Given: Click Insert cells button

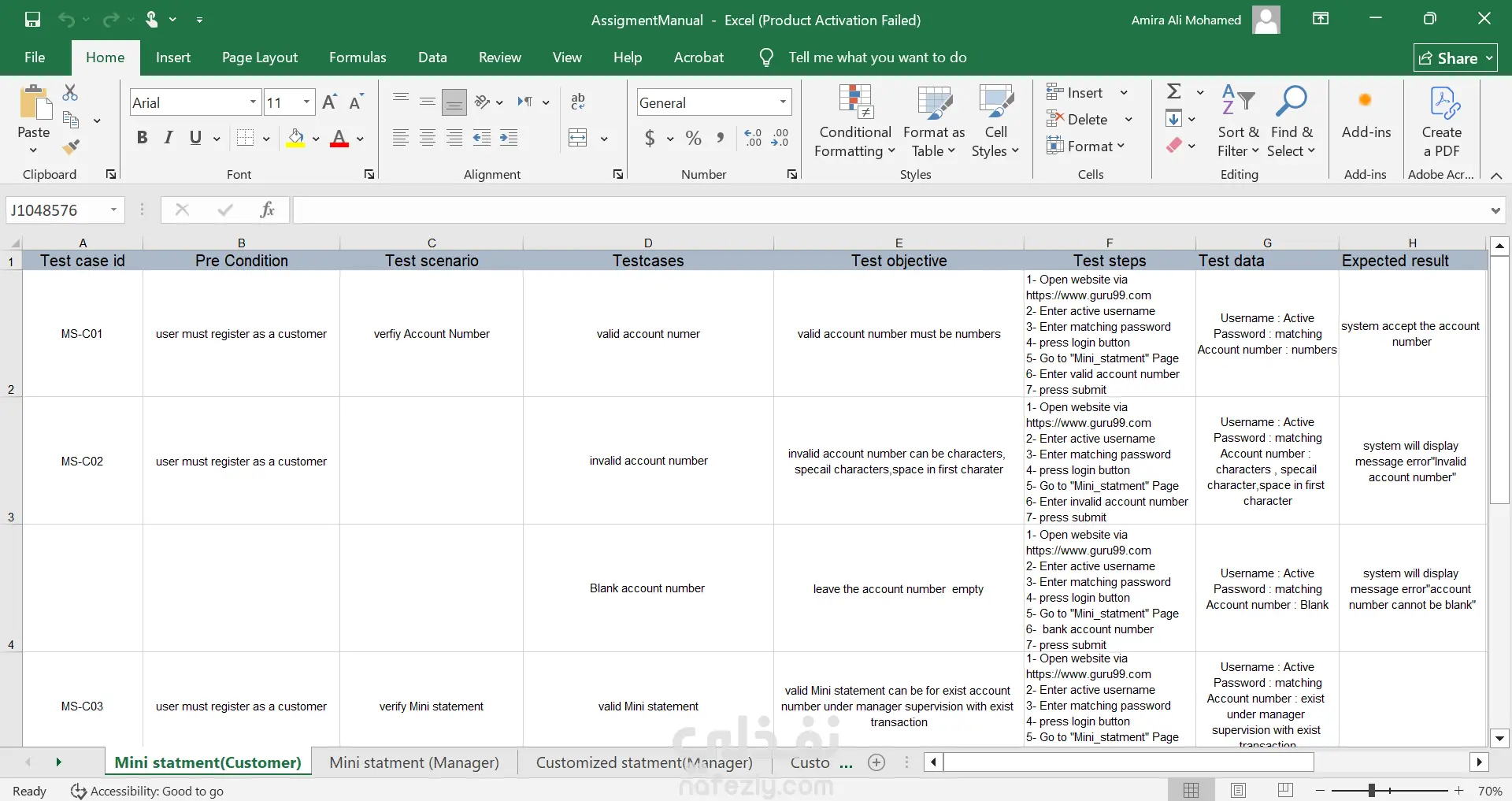Looking at the screenshot, I should 1087,92.
